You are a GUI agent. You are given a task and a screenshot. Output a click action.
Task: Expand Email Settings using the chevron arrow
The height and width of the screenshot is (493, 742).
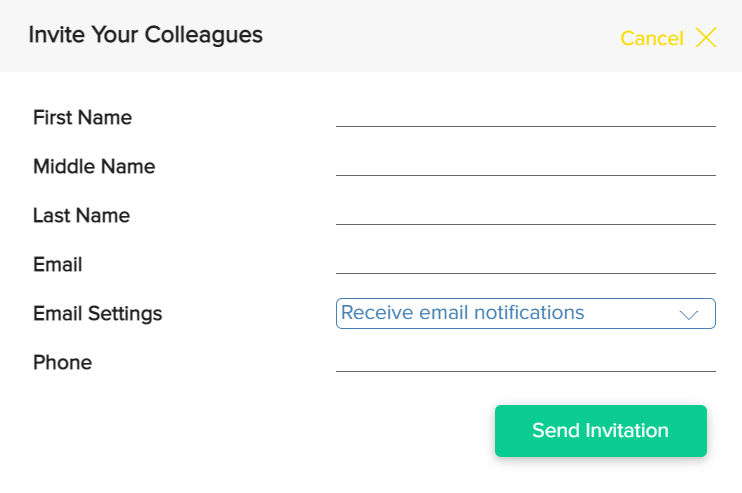(x=688, y=314)
